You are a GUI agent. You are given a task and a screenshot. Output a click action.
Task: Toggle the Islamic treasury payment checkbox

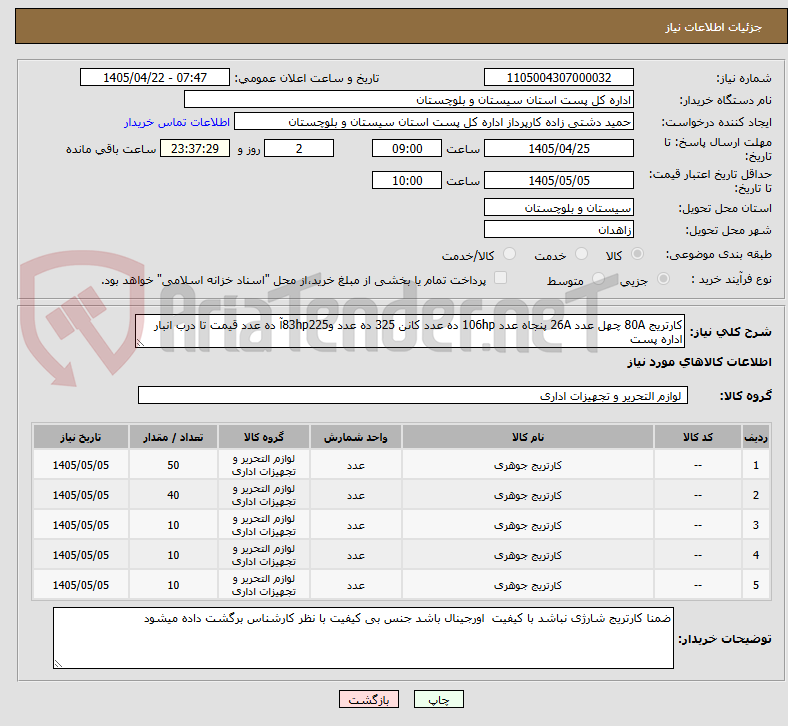(501, 277)
